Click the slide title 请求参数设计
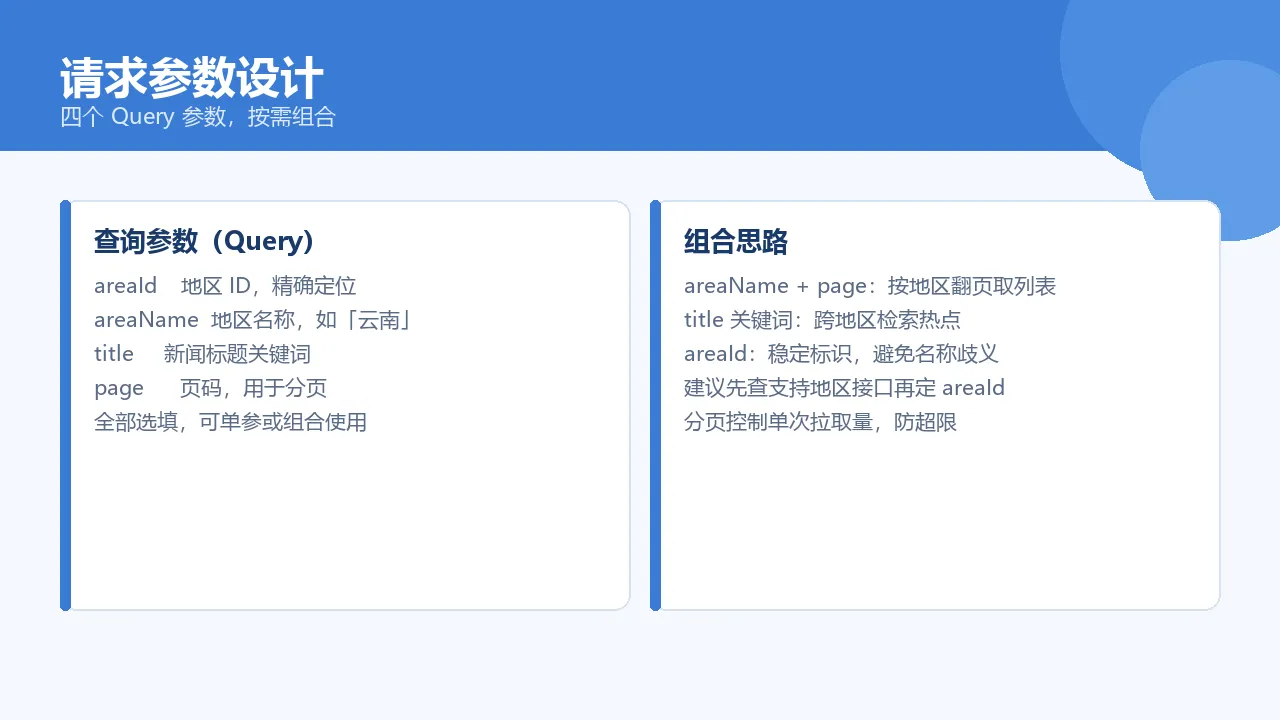This screenshot has height=720, width=1280. pos(192,78)
